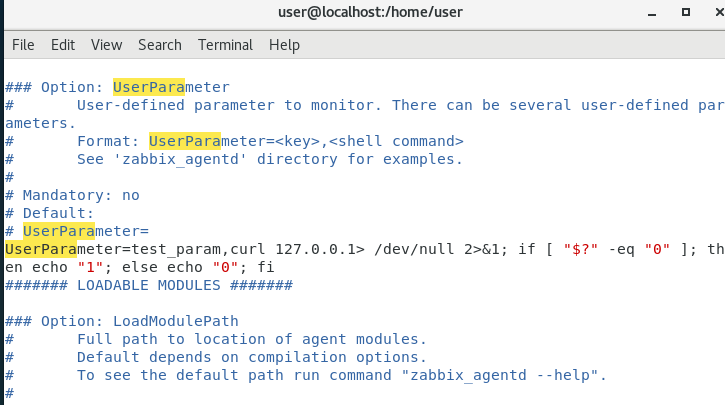Click the test_param key in the config line
The width and height of the screenshot is (725, 405).
click(x=176, y=249)
